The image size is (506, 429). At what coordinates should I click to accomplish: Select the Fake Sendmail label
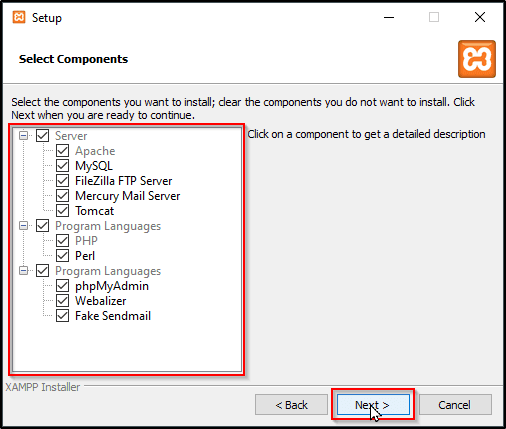click(113, 316)
